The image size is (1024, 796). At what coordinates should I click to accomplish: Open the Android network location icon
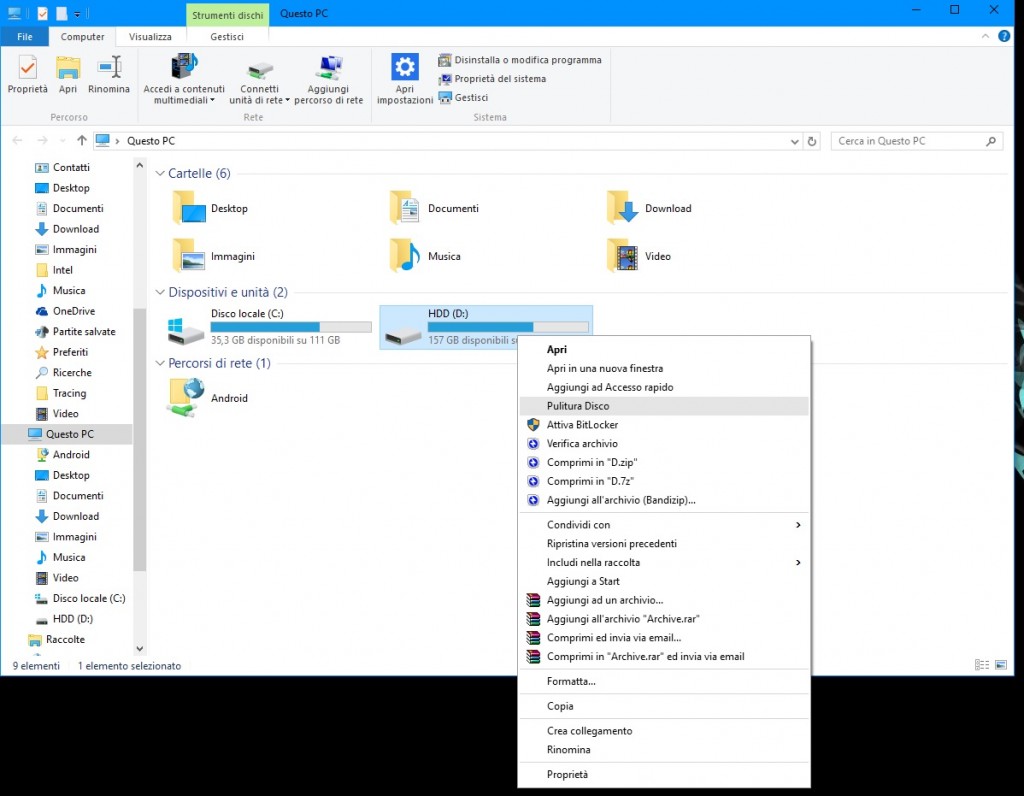point(187,397)
